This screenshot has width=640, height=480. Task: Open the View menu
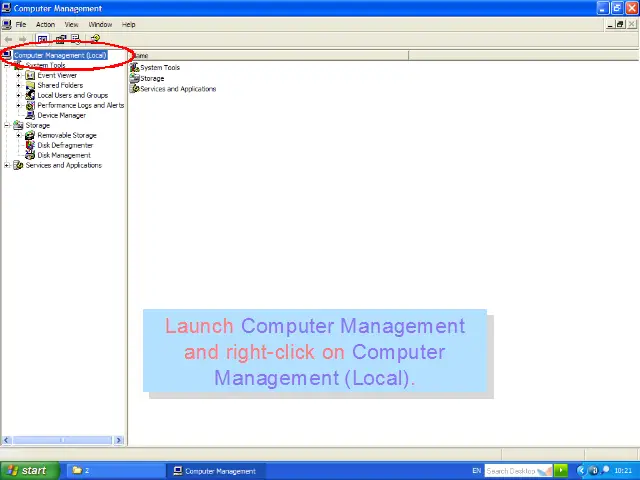tap(71, 24)
